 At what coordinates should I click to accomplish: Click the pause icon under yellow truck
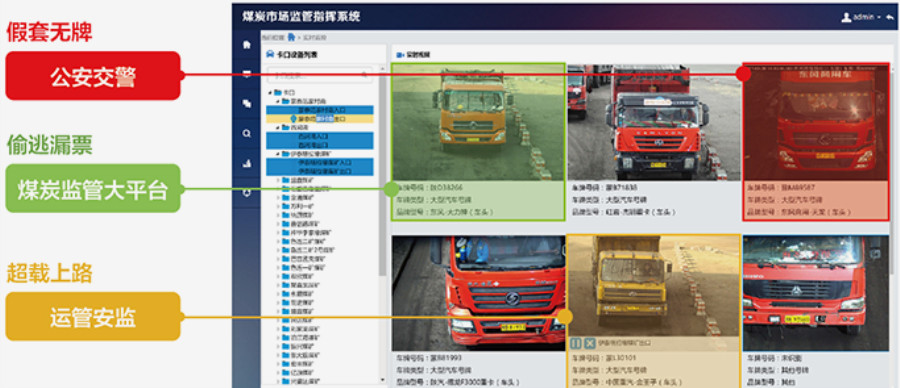(x=576, y=343)
